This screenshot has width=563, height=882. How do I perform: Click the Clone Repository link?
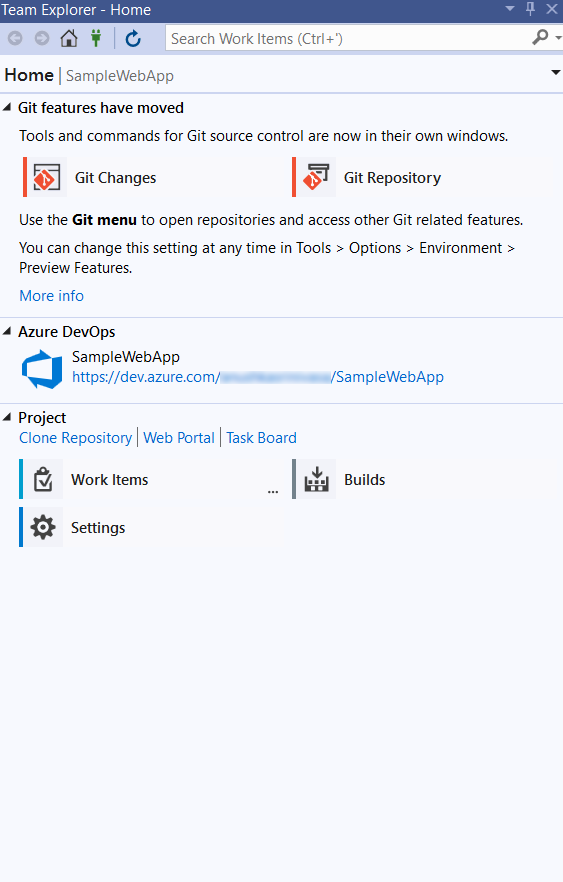[75, 438]
